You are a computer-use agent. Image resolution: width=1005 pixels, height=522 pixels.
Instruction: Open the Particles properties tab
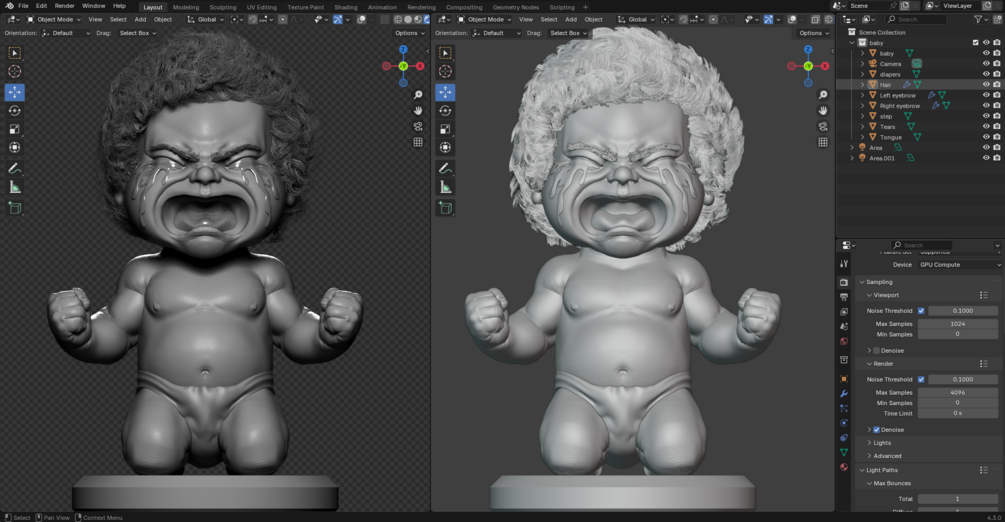[844, 408]
